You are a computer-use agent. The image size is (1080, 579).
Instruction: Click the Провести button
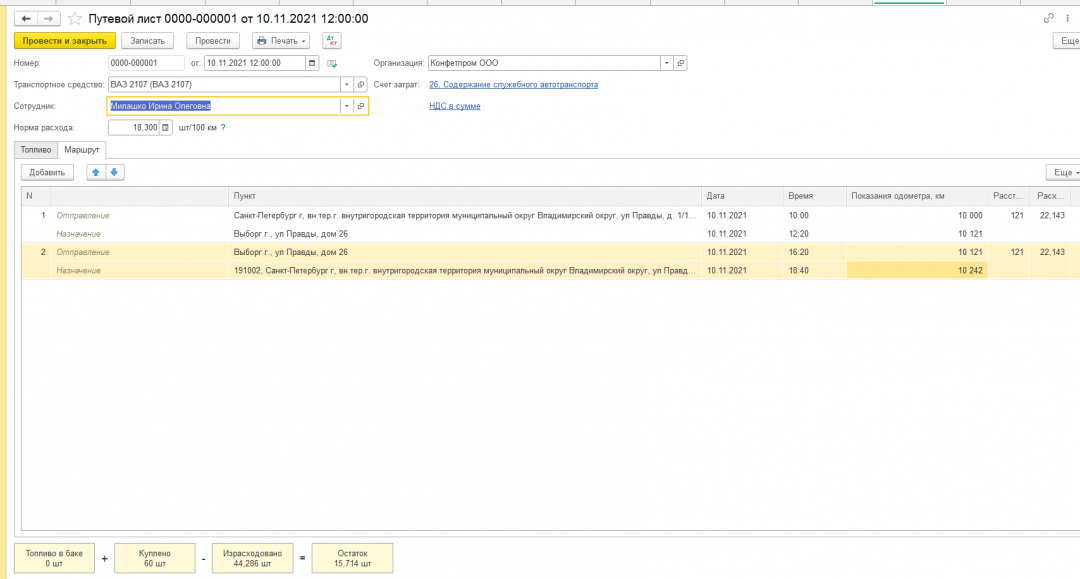pyautogui.click(x=213, y=41)
